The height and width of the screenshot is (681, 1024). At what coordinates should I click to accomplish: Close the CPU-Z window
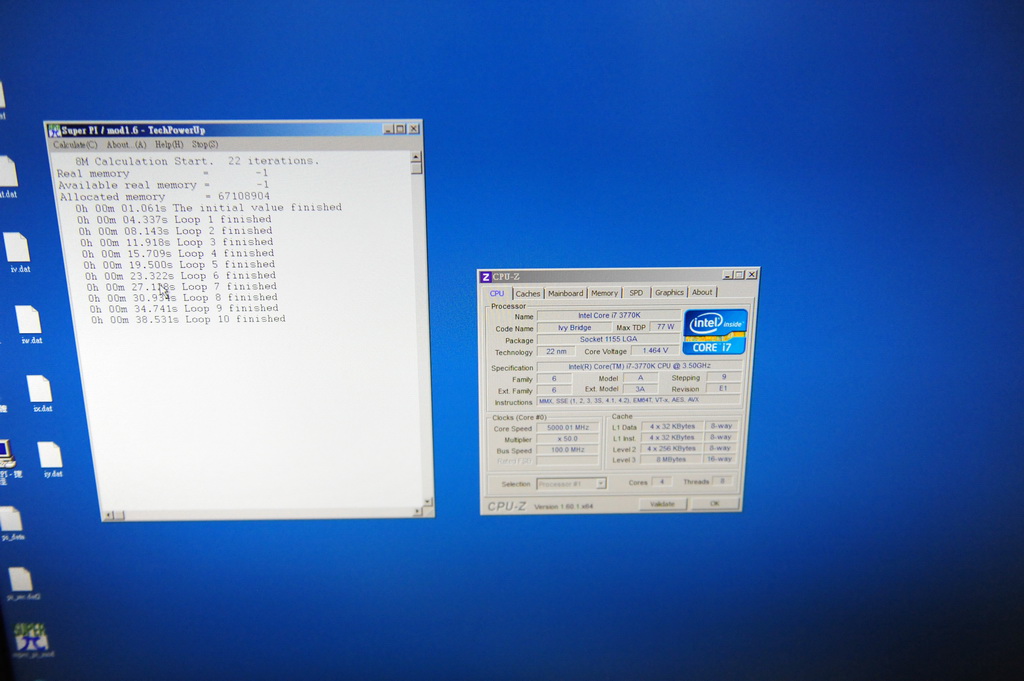pos(752,274)
